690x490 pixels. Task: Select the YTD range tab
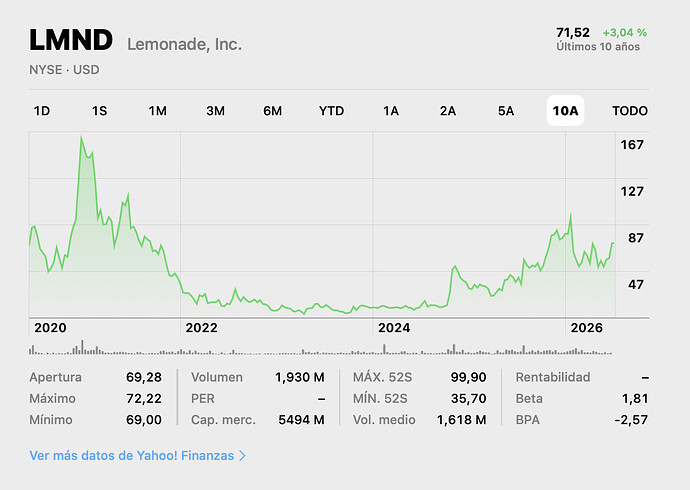pos(331,111)
